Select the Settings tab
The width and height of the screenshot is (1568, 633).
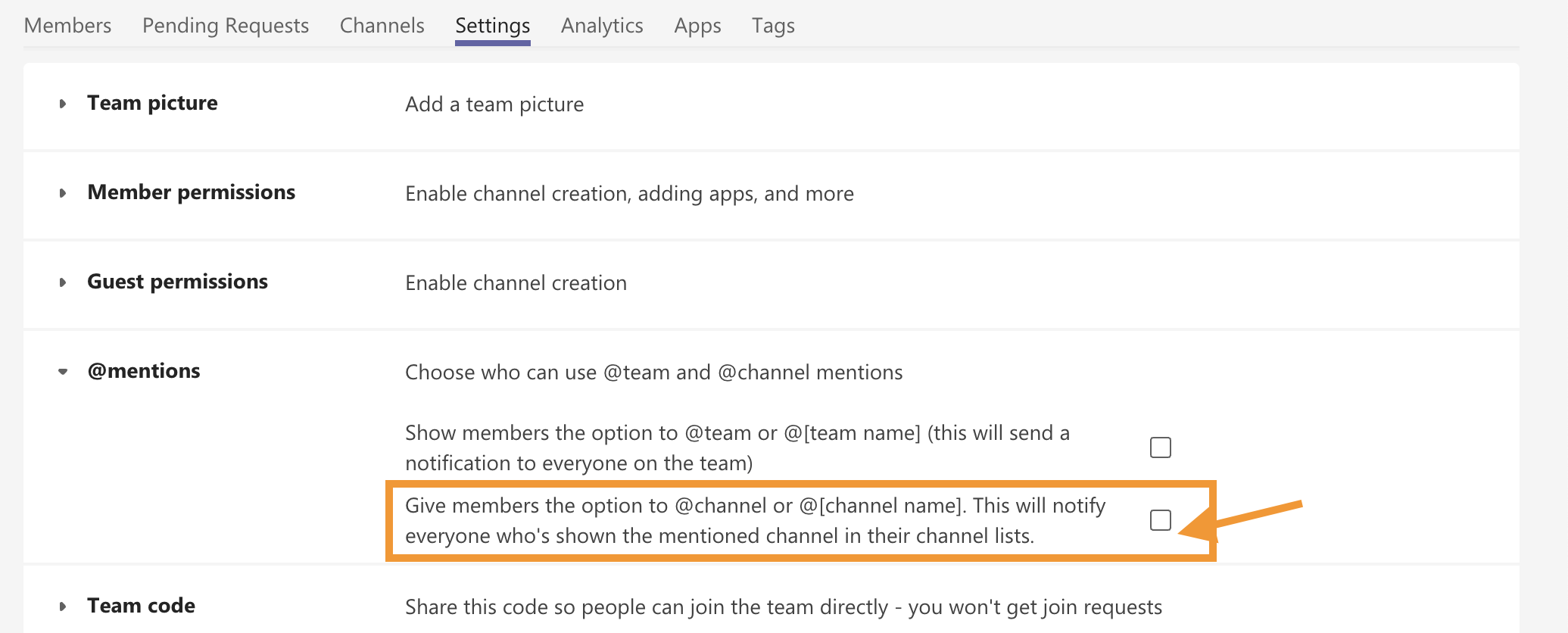[x=492, y=26]
